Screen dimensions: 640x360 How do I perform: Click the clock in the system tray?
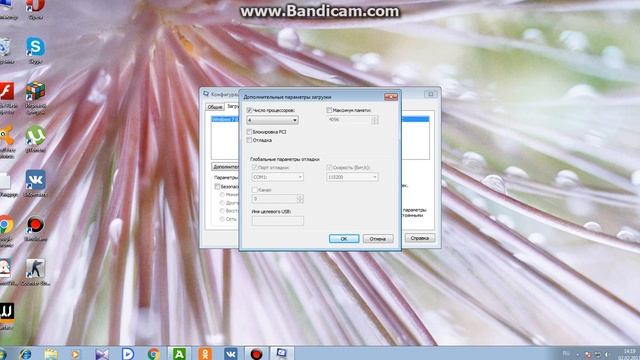pos(629,353)
